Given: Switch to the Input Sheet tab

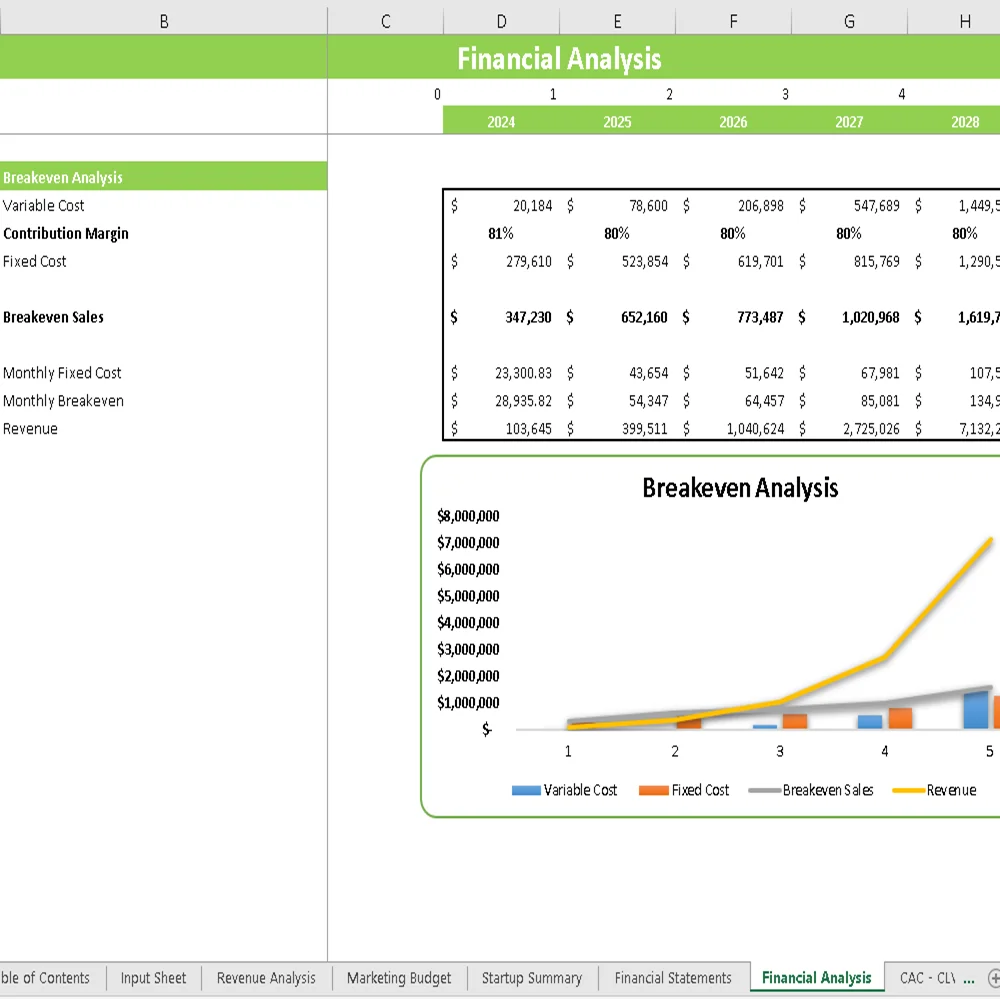Looking at the screenshot, I should tap(153, 978).
